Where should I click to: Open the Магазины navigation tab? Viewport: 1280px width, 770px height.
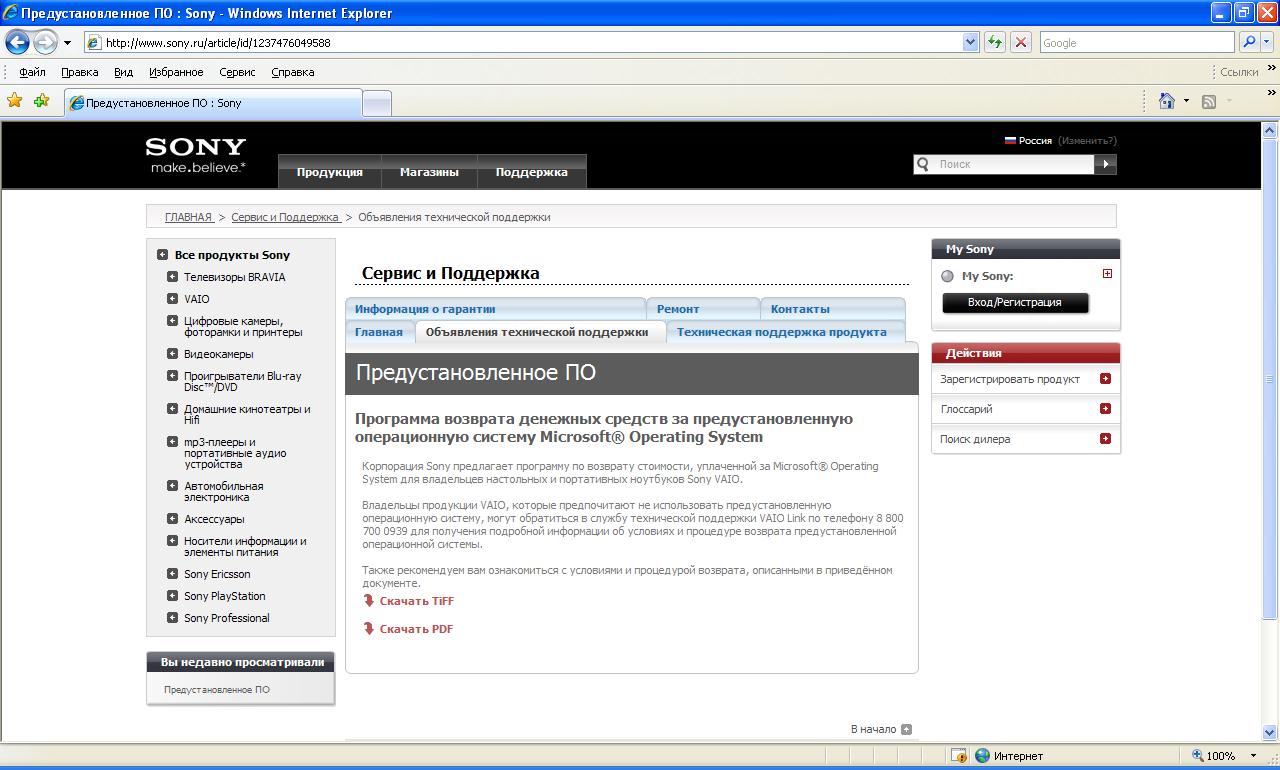[429, 172]
